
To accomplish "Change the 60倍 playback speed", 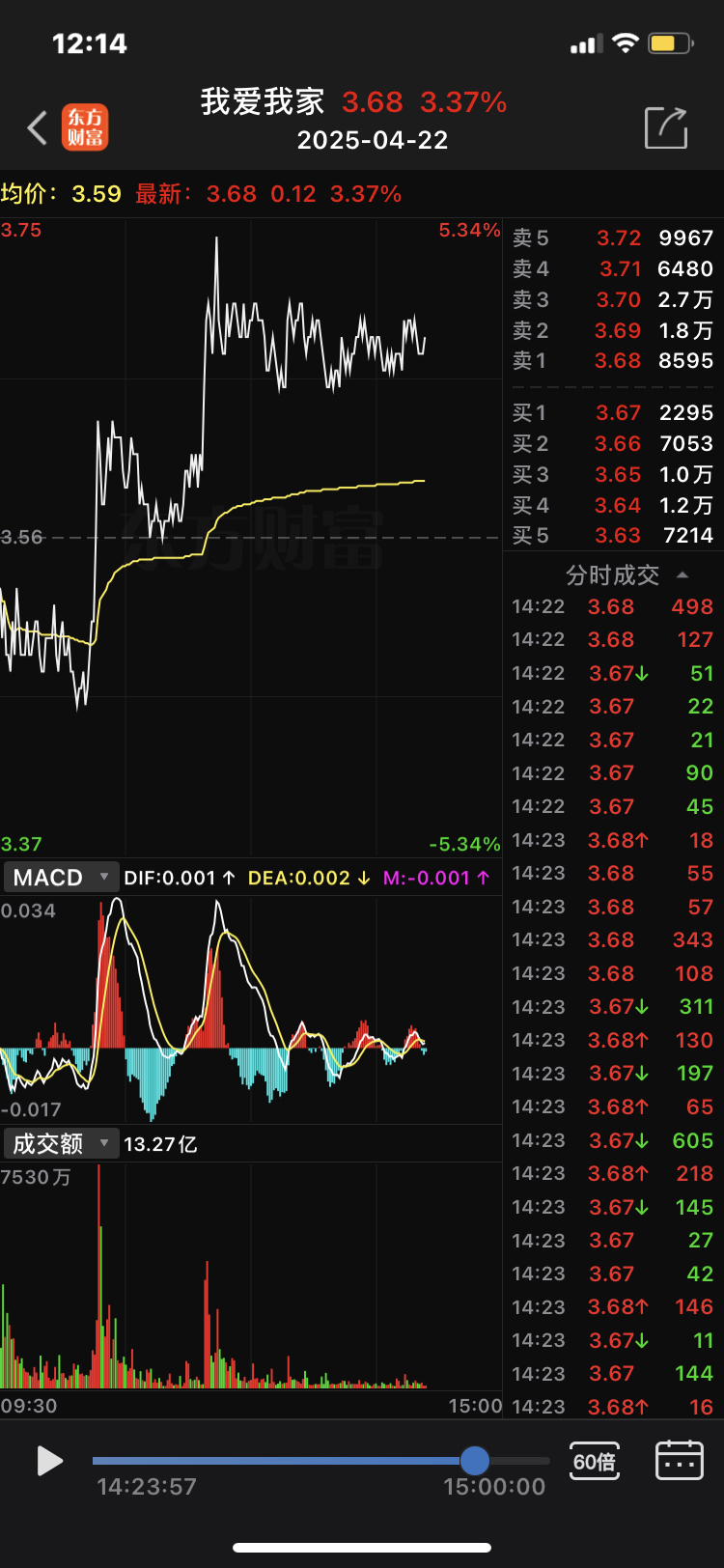I will (595, 1461).
